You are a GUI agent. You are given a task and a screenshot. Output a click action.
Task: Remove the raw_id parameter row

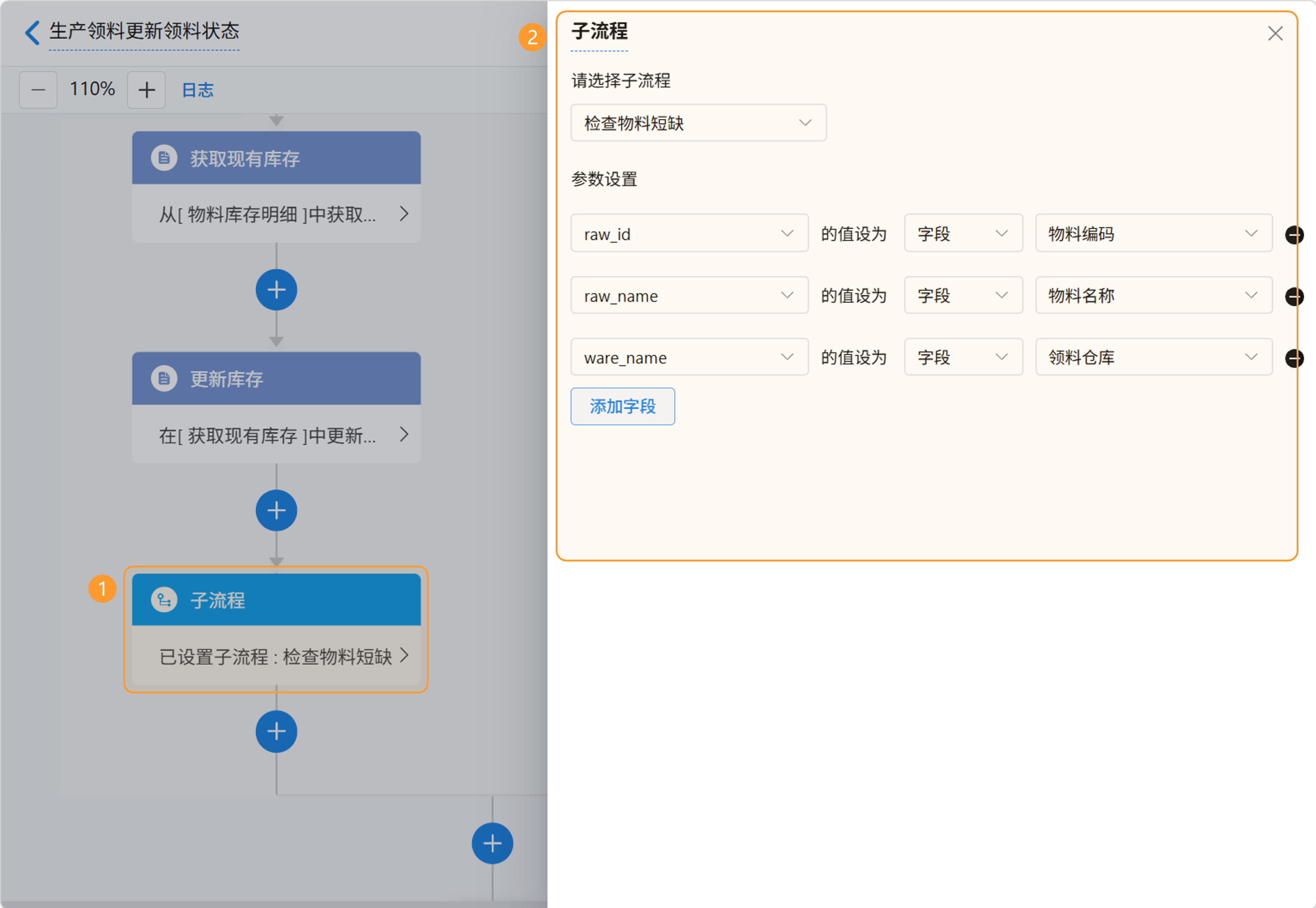click(x=1294, y=234)
